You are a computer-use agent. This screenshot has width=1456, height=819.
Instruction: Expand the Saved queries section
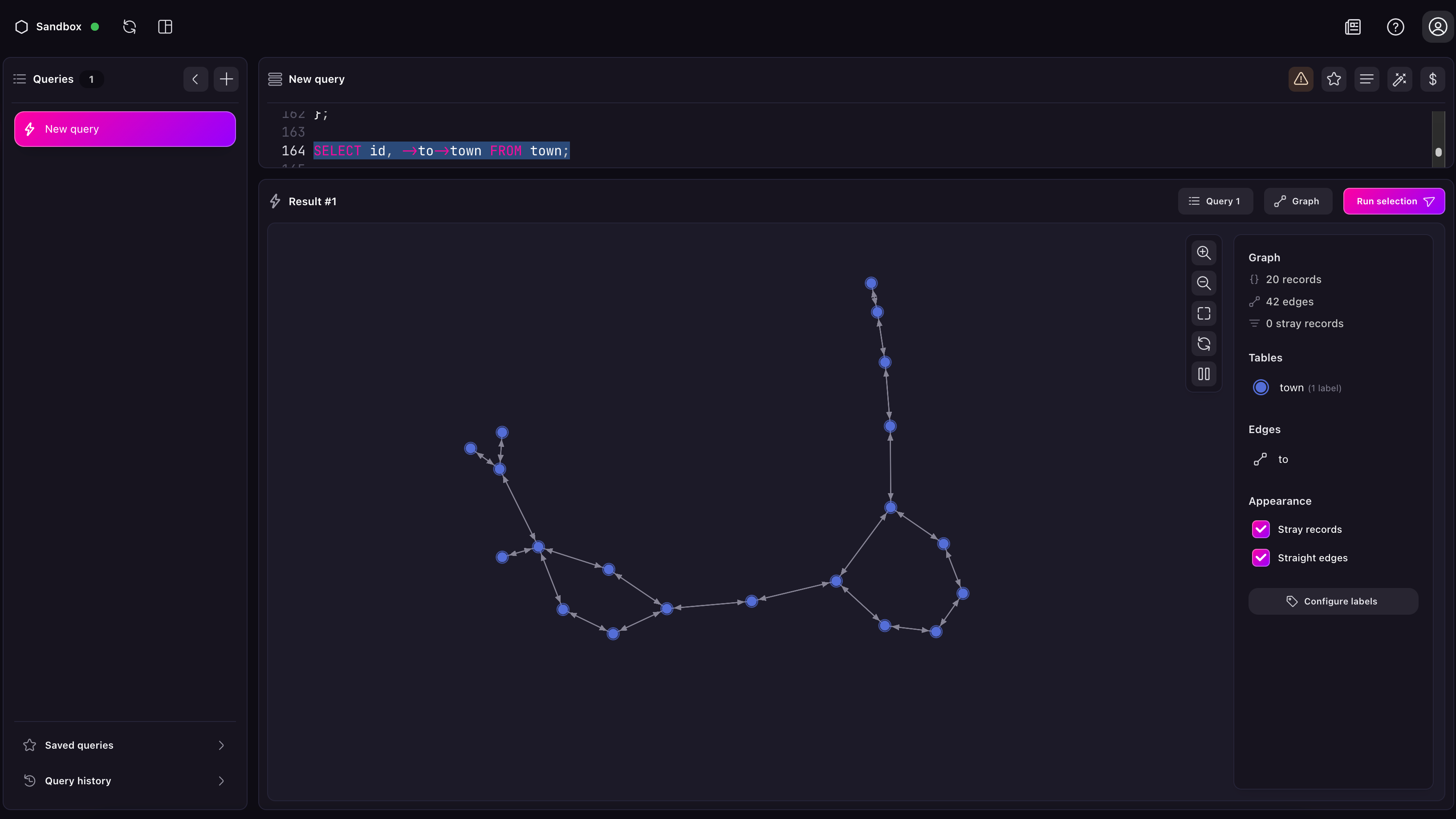pos(124,745)
